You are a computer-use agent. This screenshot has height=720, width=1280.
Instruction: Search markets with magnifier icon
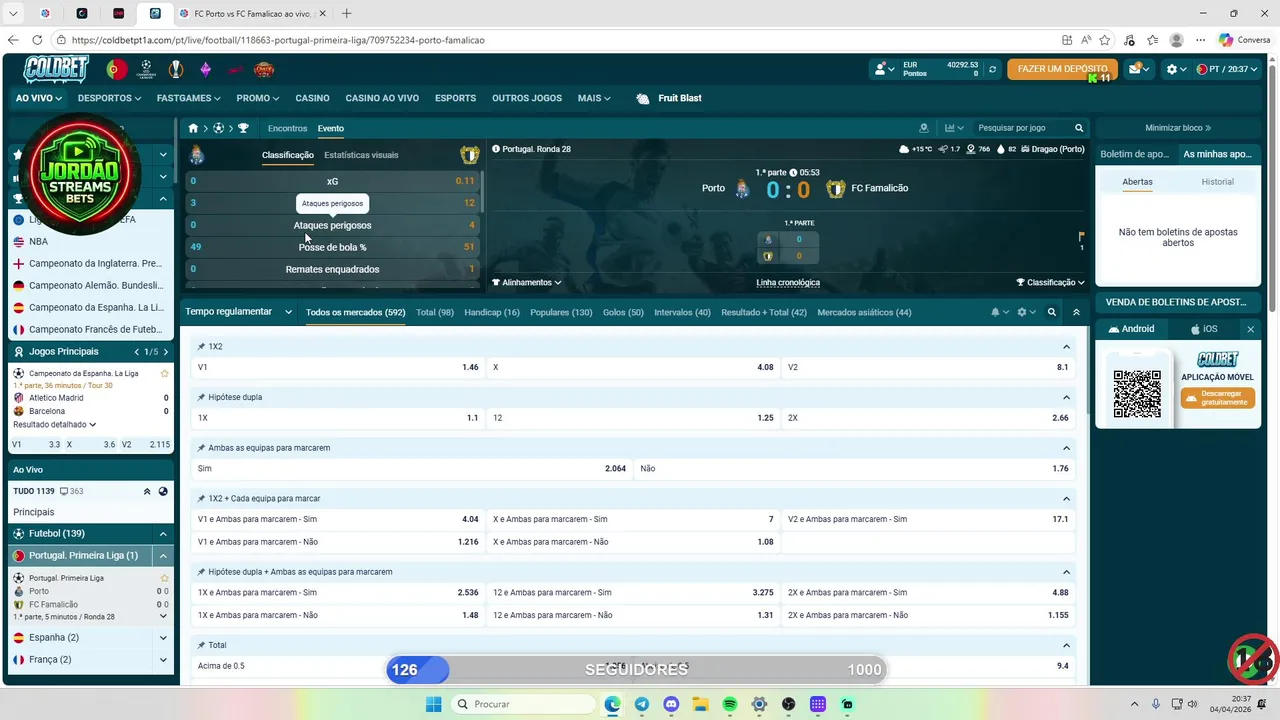1052,312
